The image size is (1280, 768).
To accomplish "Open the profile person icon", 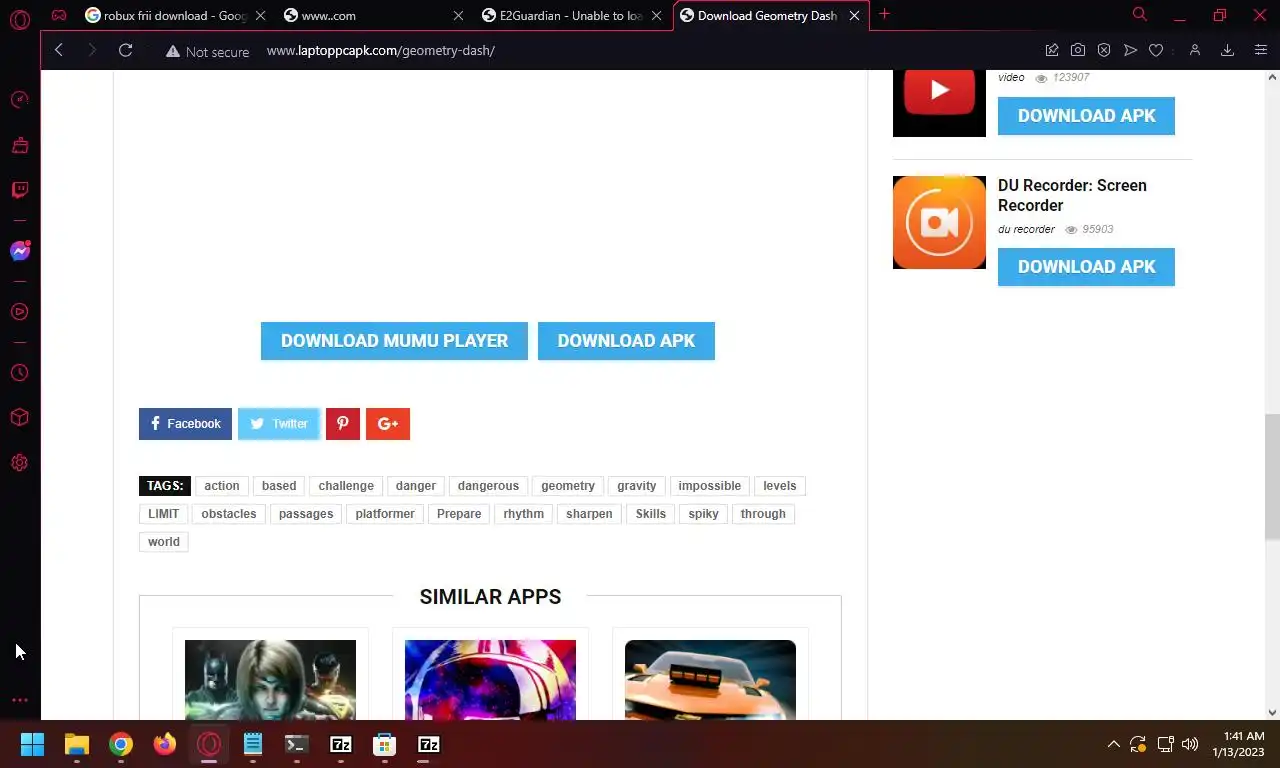I will click(1194, 50).
